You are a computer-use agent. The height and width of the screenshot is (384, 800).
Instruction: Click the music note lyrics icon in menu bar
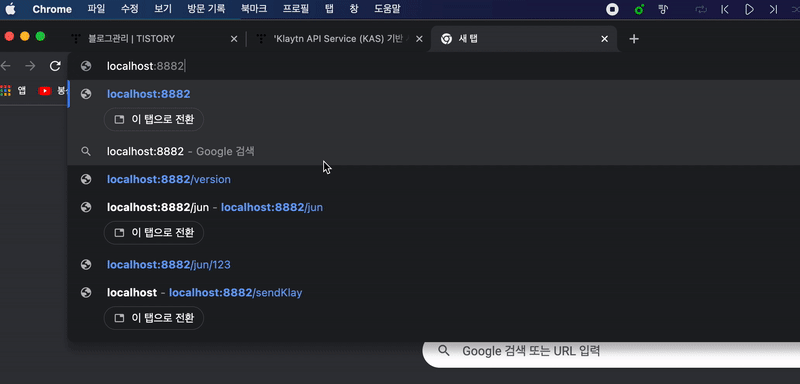pos(663,9)
